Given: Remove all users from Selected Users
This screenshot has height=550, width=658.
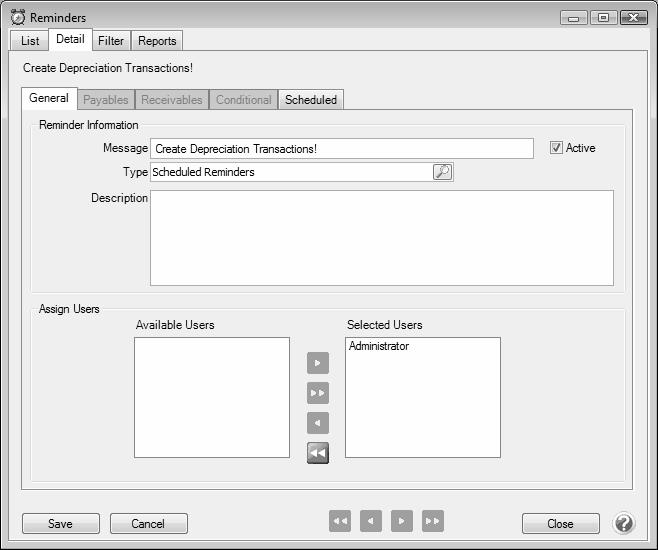Looking at the screenshot, I should click(x=318, y=453).
